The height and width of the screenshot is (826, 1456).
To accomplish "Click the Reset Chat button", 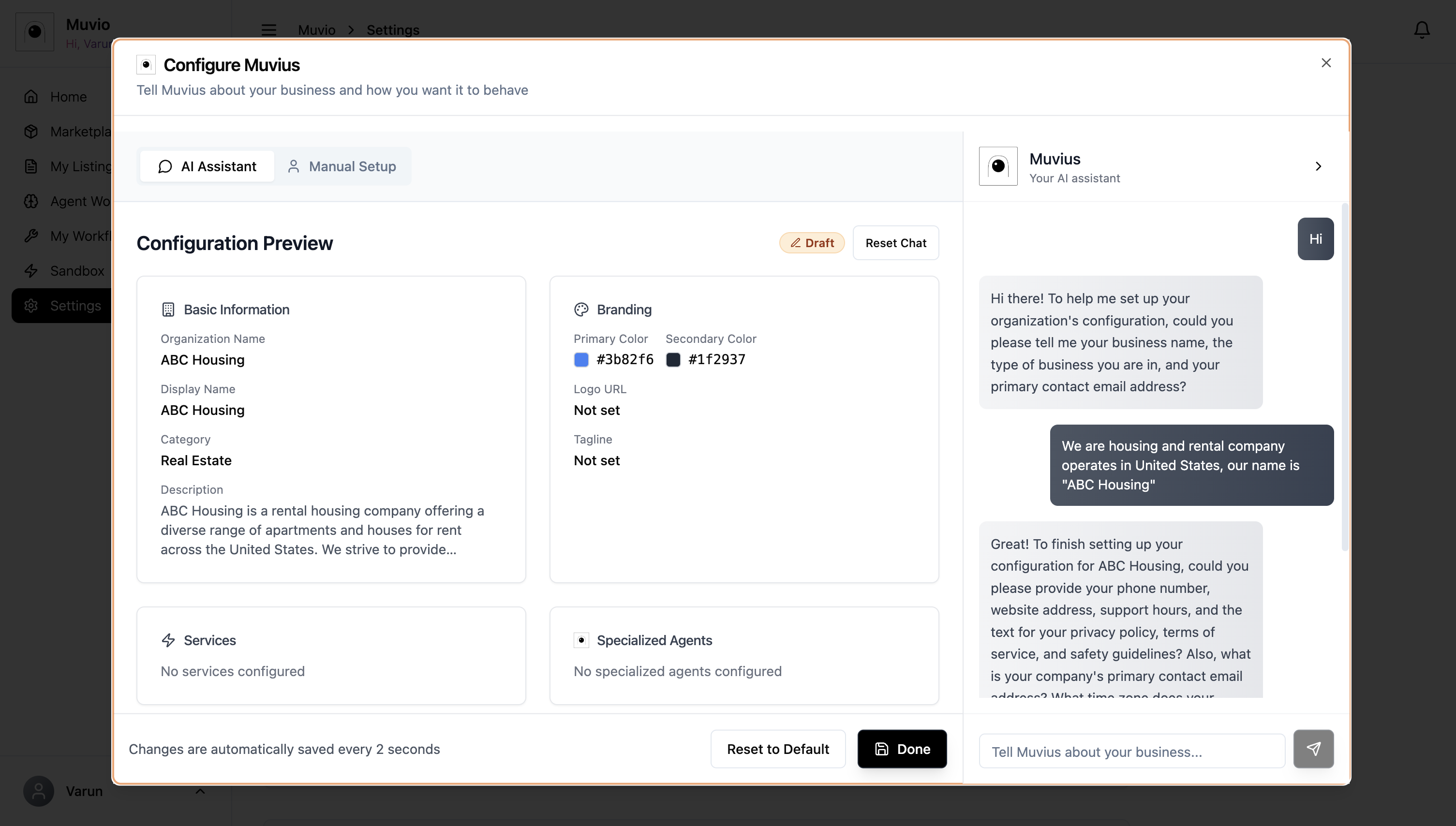I will (x=895, y=243).
